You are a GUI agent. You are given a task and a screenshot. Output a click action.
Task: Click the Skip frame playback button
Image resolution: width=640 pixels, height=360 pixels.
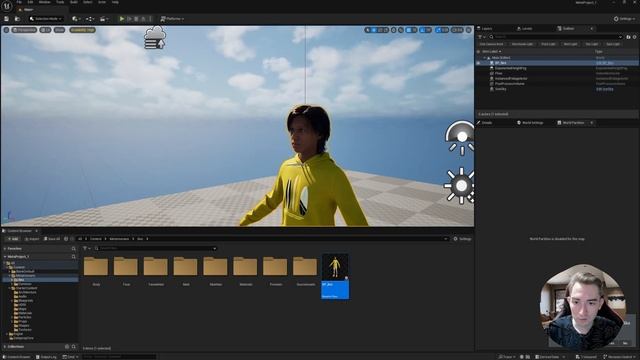click(129, 19)
